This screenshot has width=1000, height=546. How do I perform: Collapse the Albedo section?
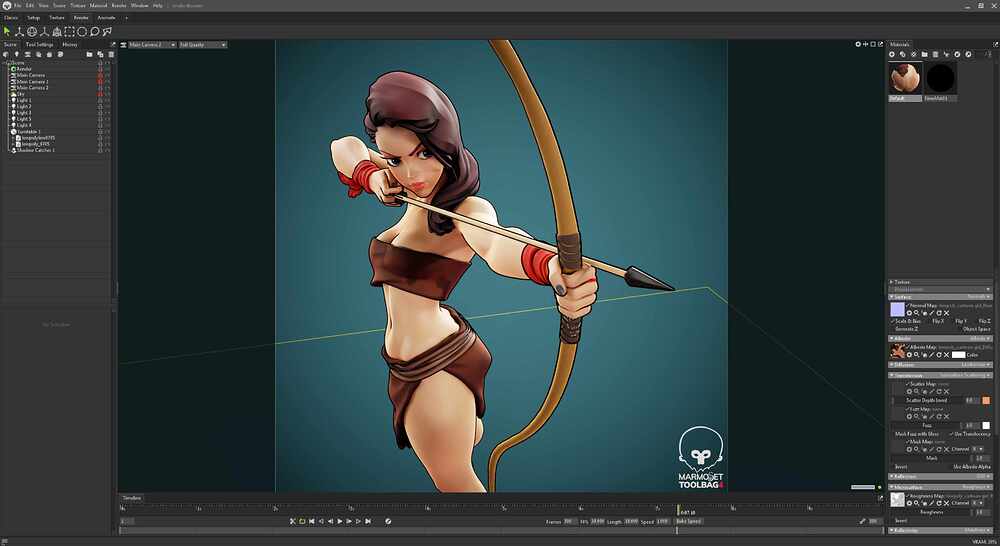pos(892,339)
